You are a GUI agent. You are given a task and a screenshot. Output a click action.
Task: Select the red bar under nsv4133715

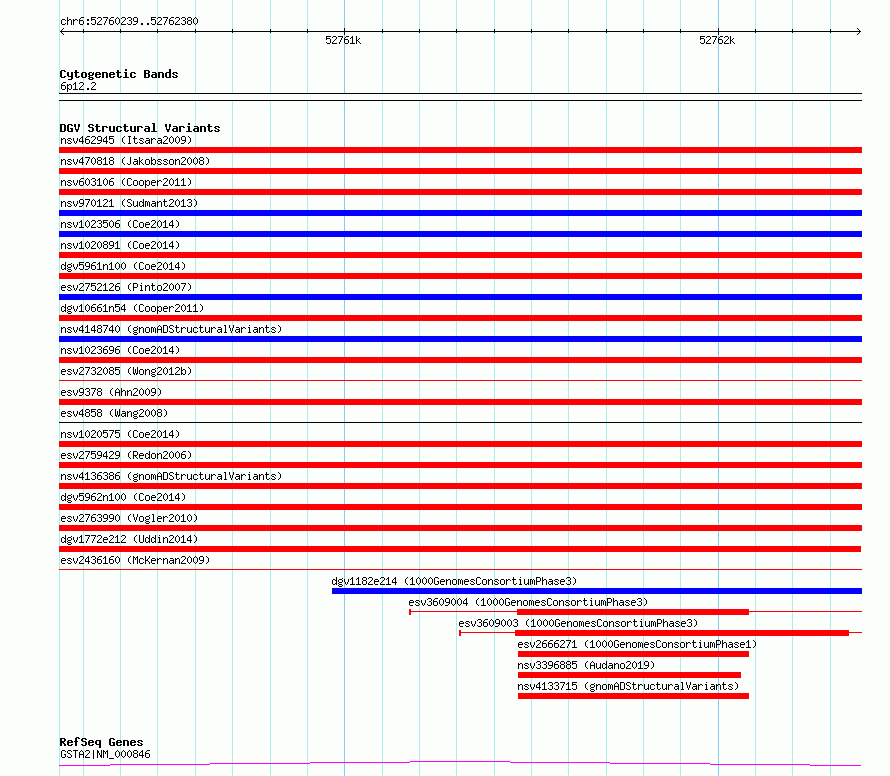tap(633, 696)
